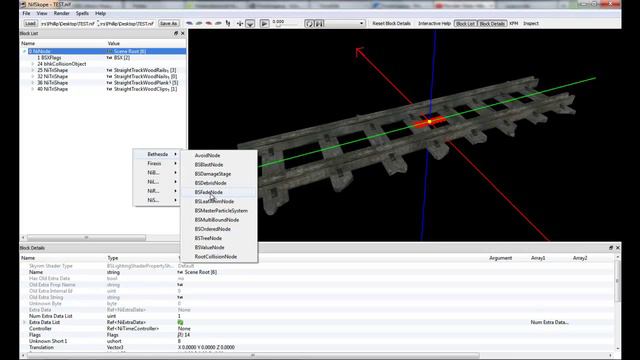Open the File menu
640x360 pixels.
tap(26, 13)
